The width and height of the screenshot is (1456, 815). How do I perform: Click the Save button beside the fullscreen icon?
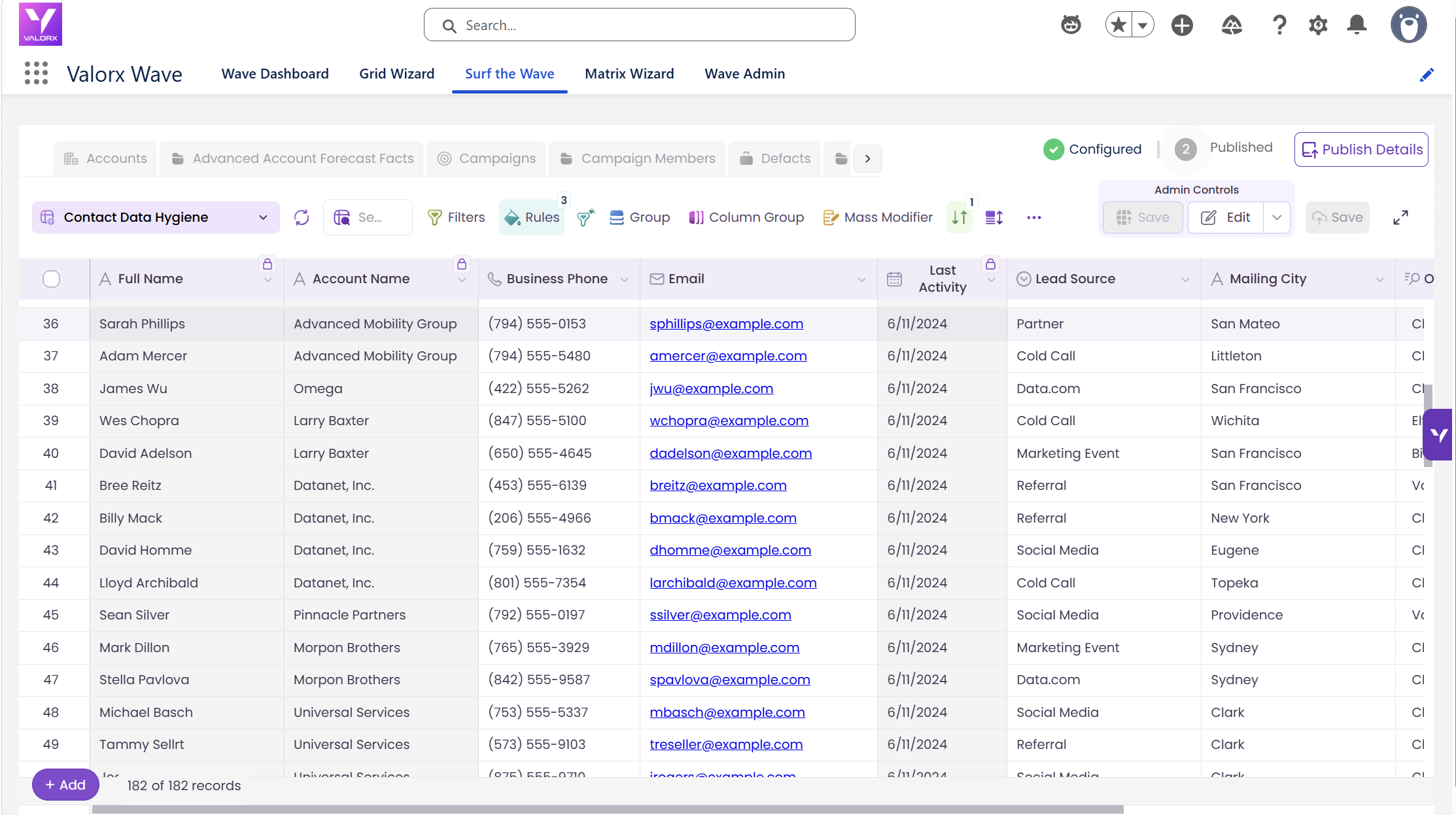tap(1338, 217)
